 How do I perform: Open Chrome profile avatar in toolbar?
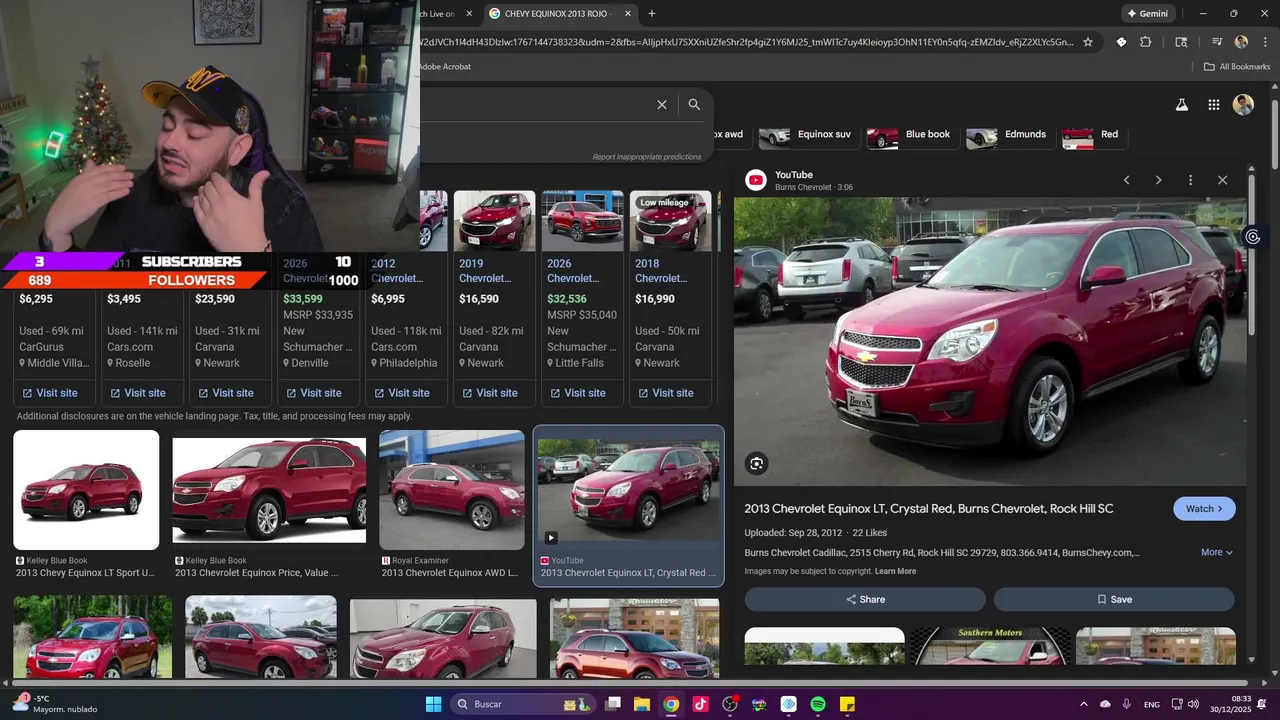1241,42
